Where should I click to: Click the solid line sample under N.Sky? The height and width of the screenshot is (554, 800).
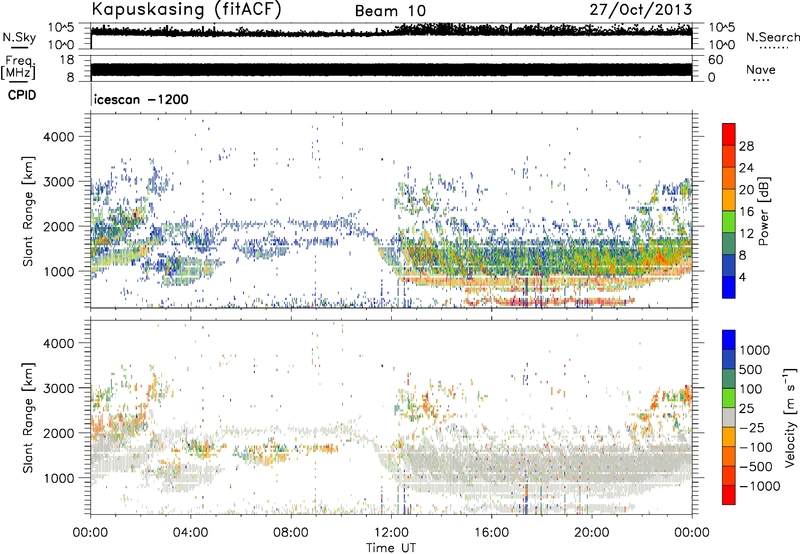19,48
